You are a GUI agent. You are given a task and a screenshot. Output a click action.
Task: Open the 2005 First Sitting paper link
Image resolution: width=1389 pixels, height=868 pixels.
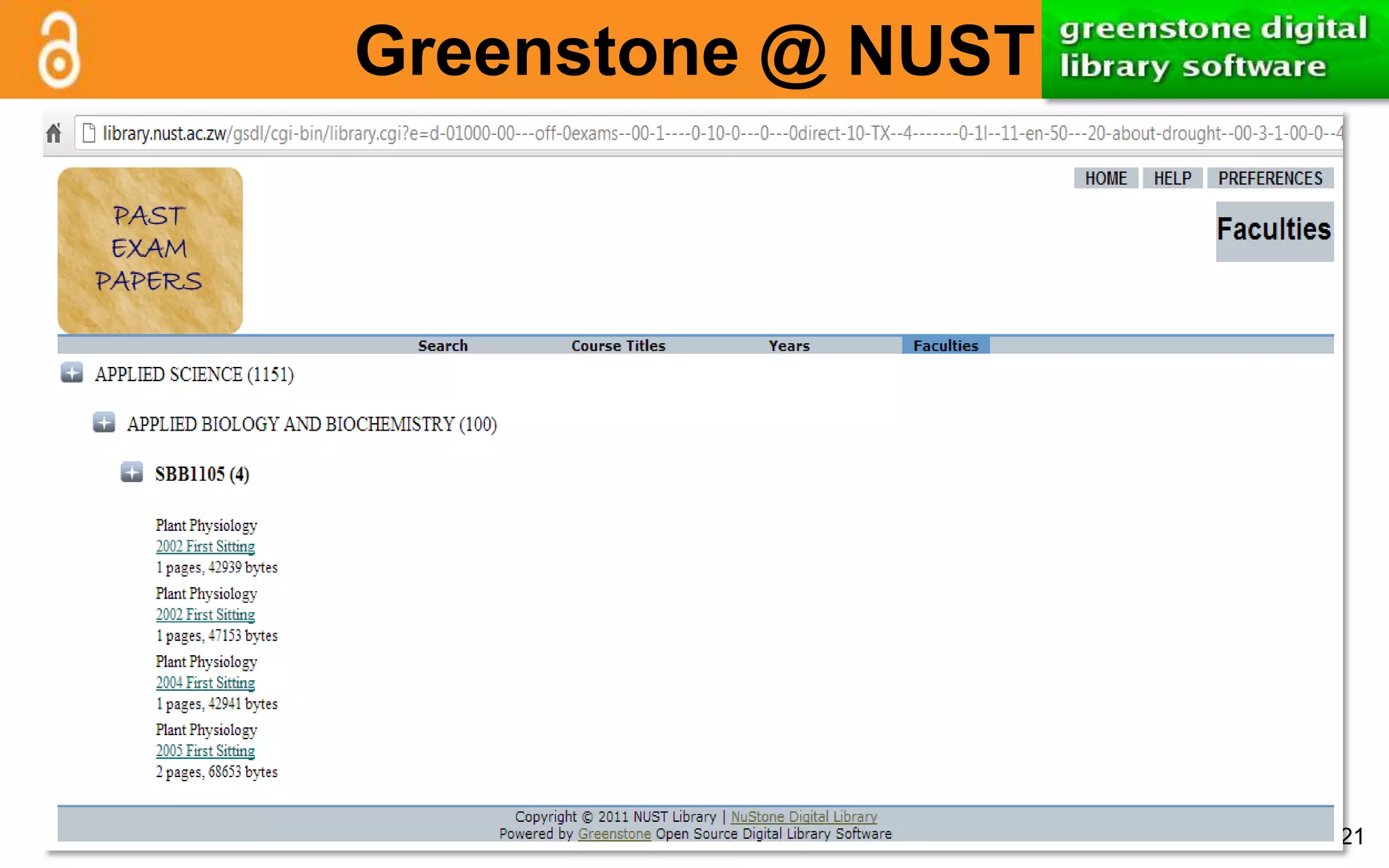(x=206, y=751)
